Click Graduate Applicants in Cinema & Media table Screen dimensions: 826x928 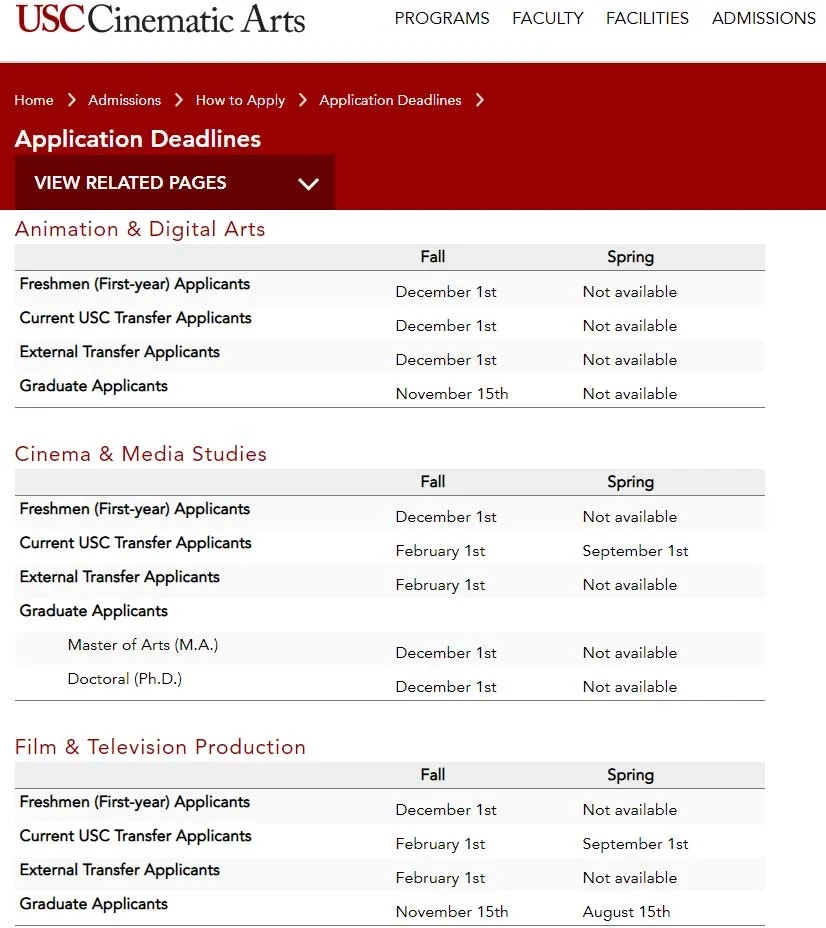(93, 611)
